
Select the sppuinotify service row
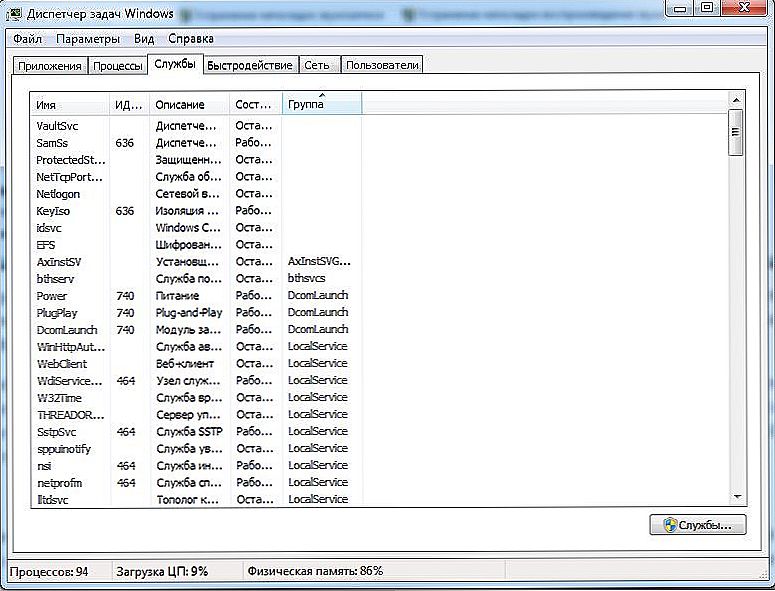[196, 449]
